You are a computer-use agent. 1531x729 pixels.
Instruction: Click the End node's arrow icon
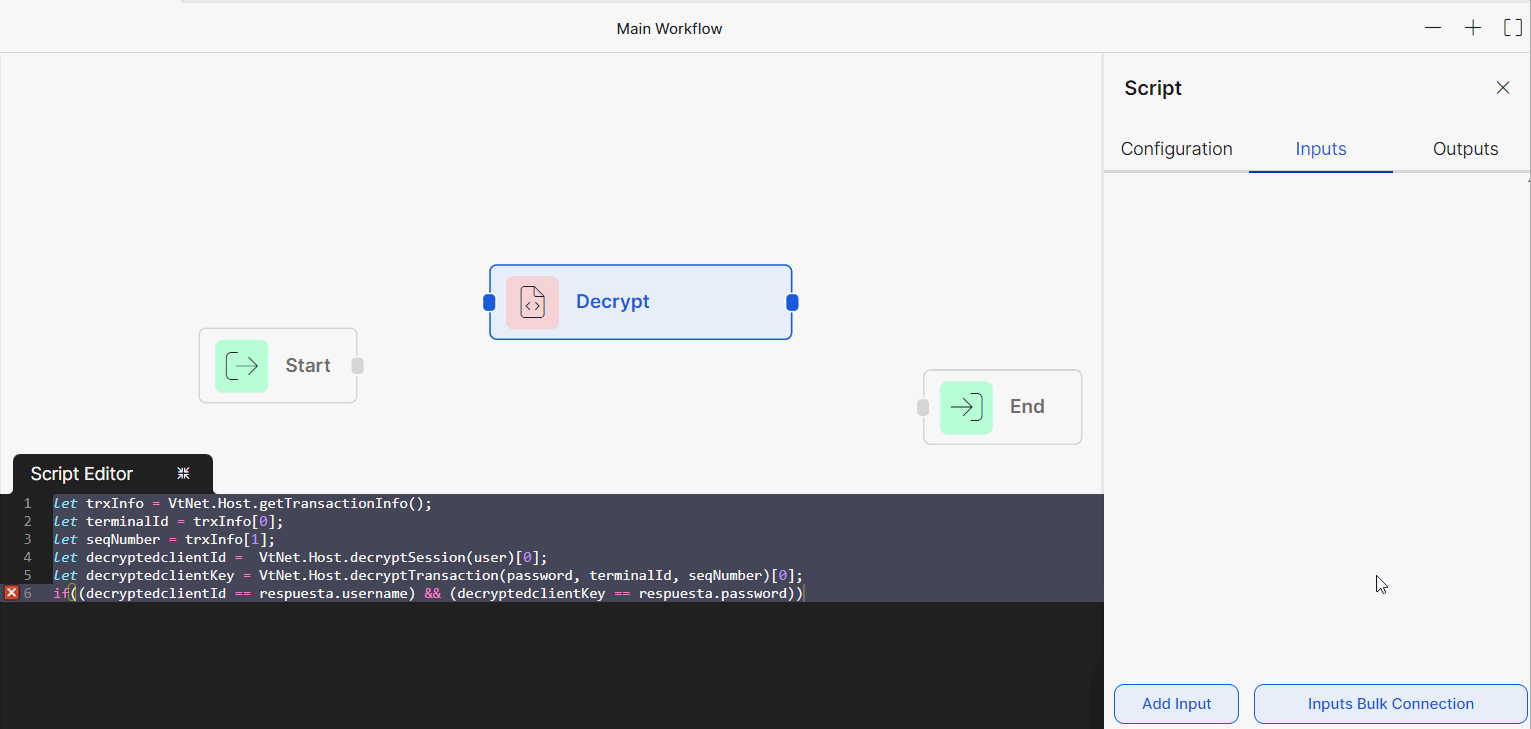(964, 407)
